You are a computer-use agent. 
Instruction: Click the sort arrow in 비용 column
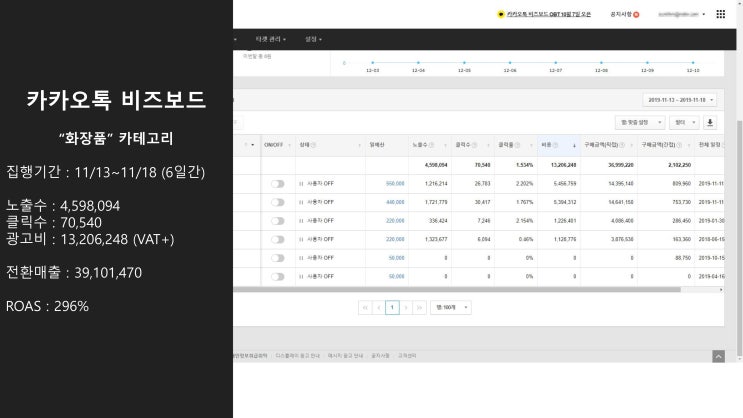point(574,145)
